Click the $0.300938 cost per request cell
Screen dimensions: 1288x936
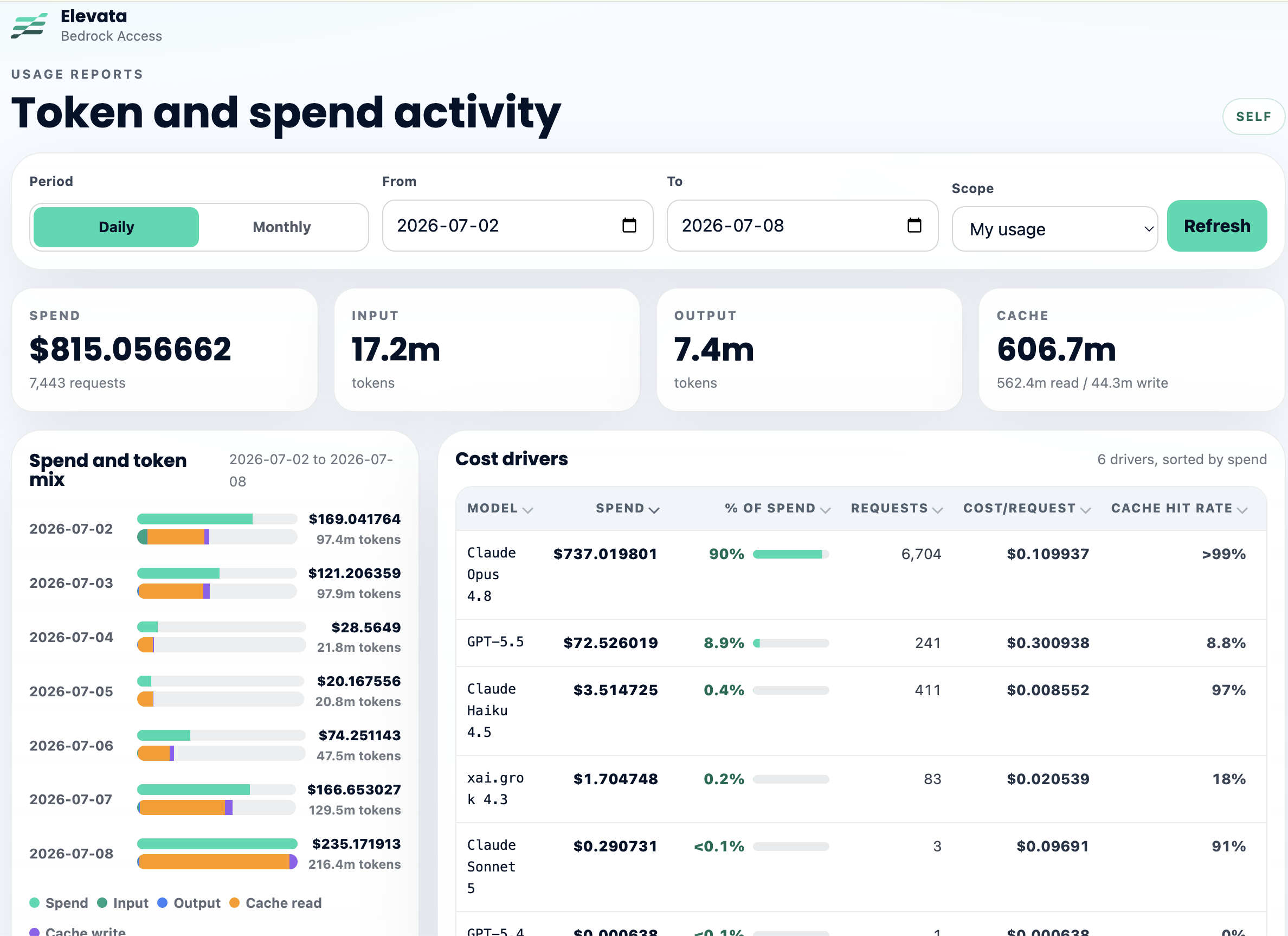click(x=1048, y=643)
